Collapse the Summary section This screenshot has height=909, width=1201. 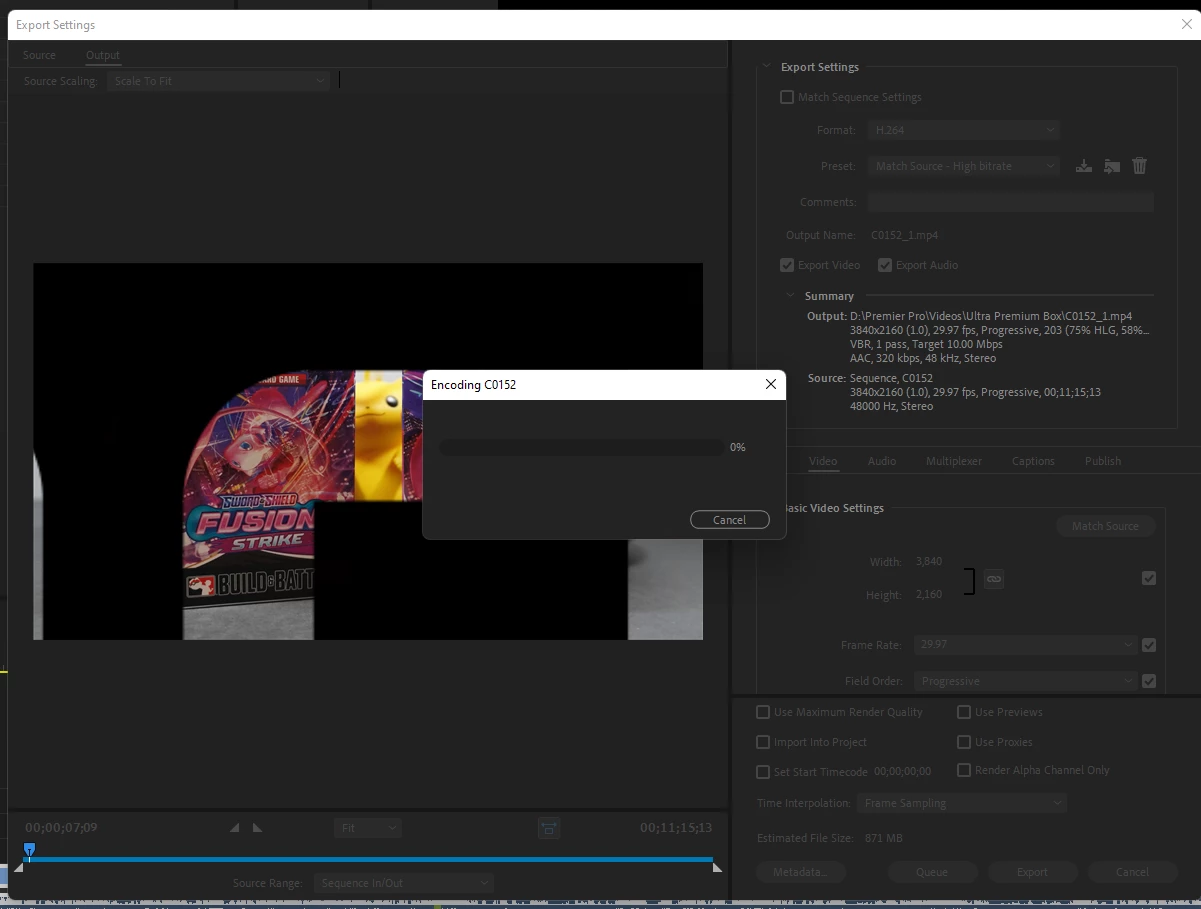click(x=792, y=296)
